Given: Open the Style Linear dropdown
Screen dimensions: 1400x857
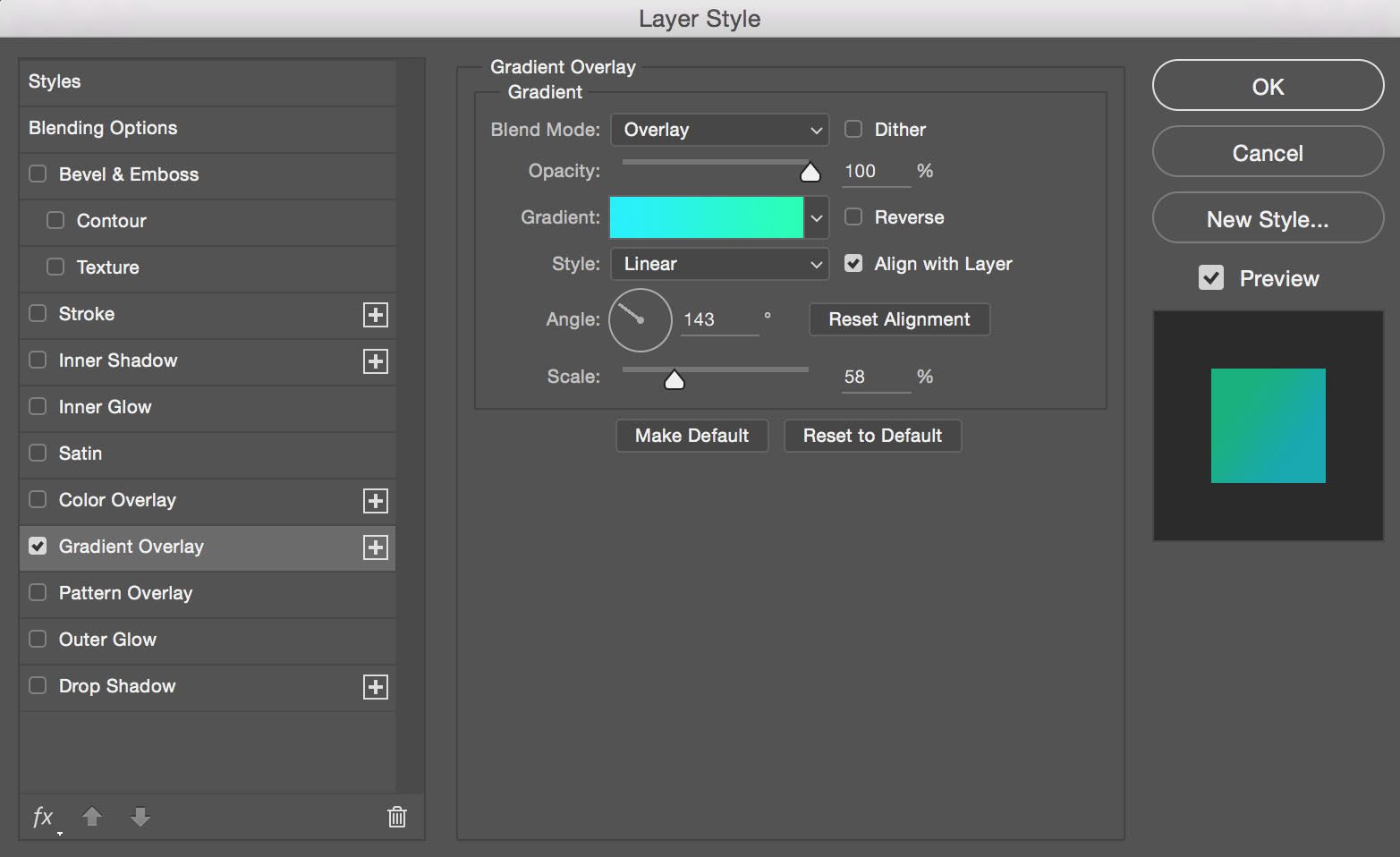Looking at the screenshot, I should click(719, 264).
